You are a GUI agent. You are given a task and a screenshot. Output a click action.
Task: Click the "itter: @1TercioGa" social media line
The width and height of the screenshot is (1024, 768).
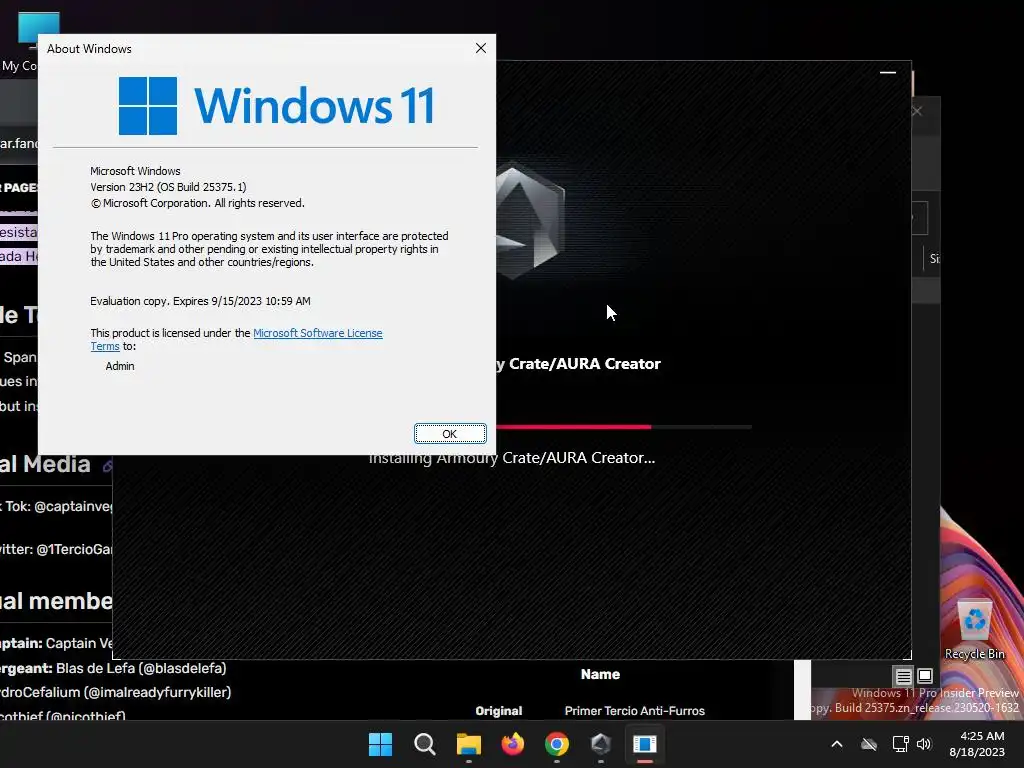[x=56, y=549]
